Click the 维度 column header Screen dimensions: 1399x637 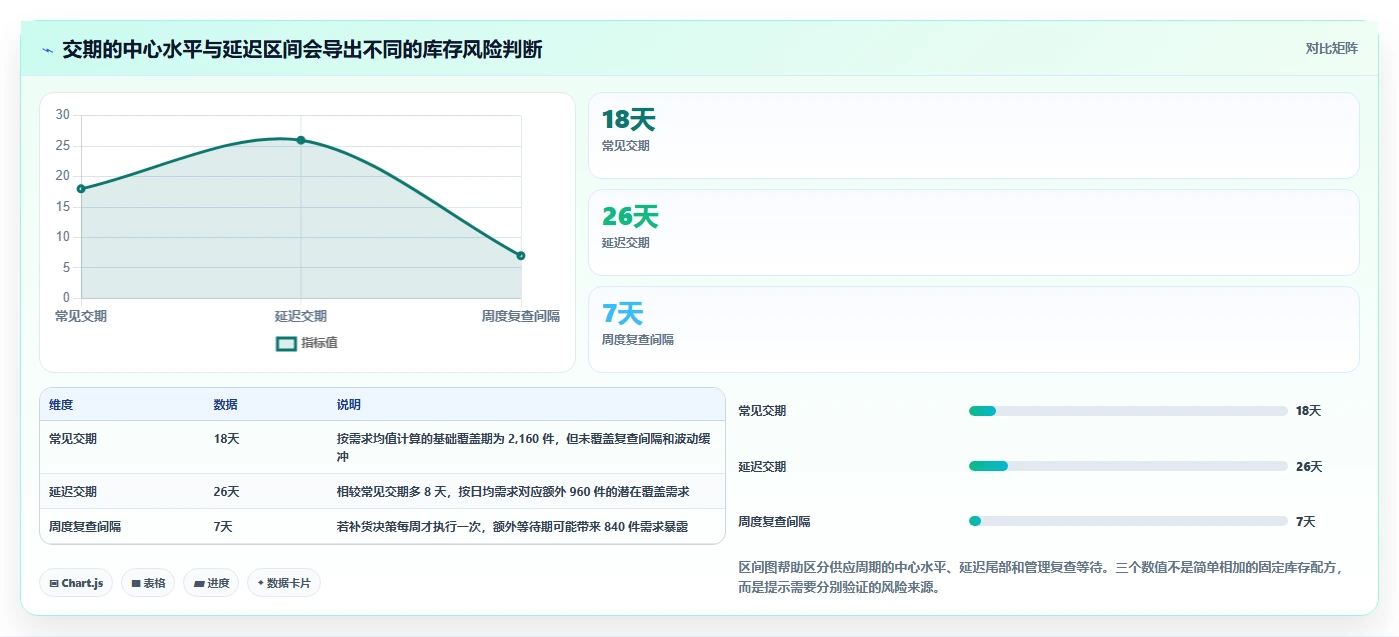pyautogui.click(x=61, y=405)
